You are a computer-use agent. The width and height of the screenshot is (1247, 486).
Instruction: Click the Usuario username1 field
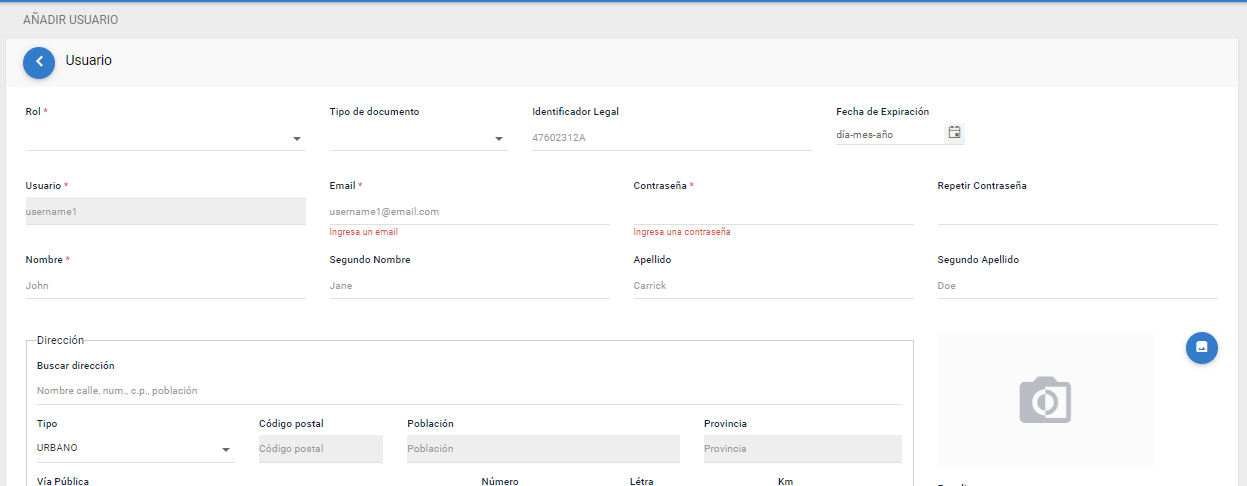[x=165, y=211]
